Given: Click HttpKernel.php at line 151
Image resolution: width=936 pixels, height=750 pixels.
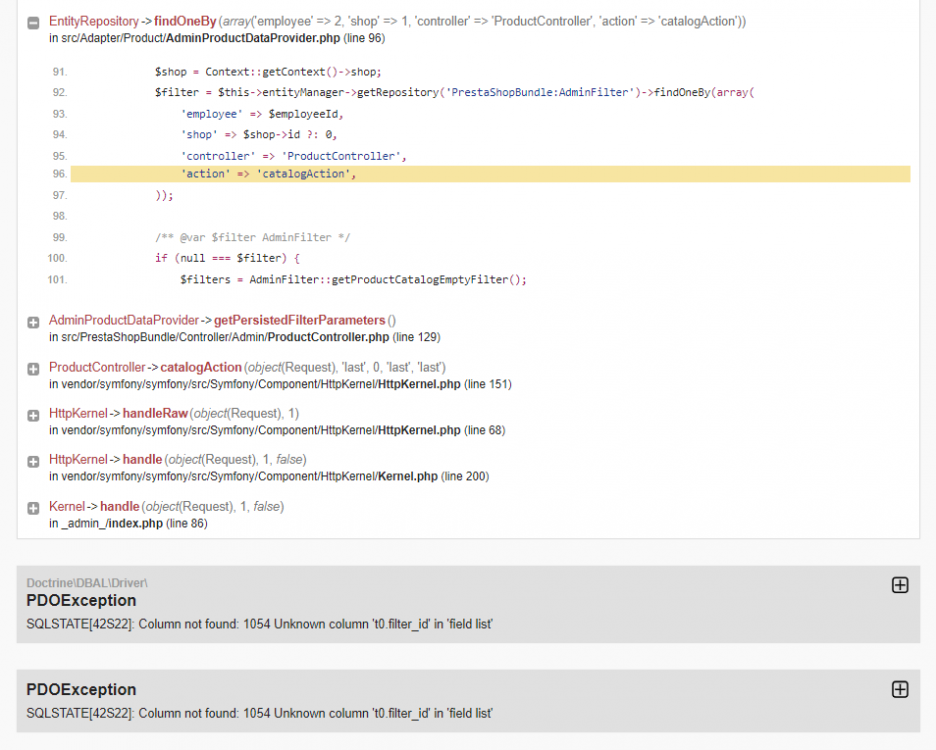Looking at the screenshot, I should tap(419, 385).
